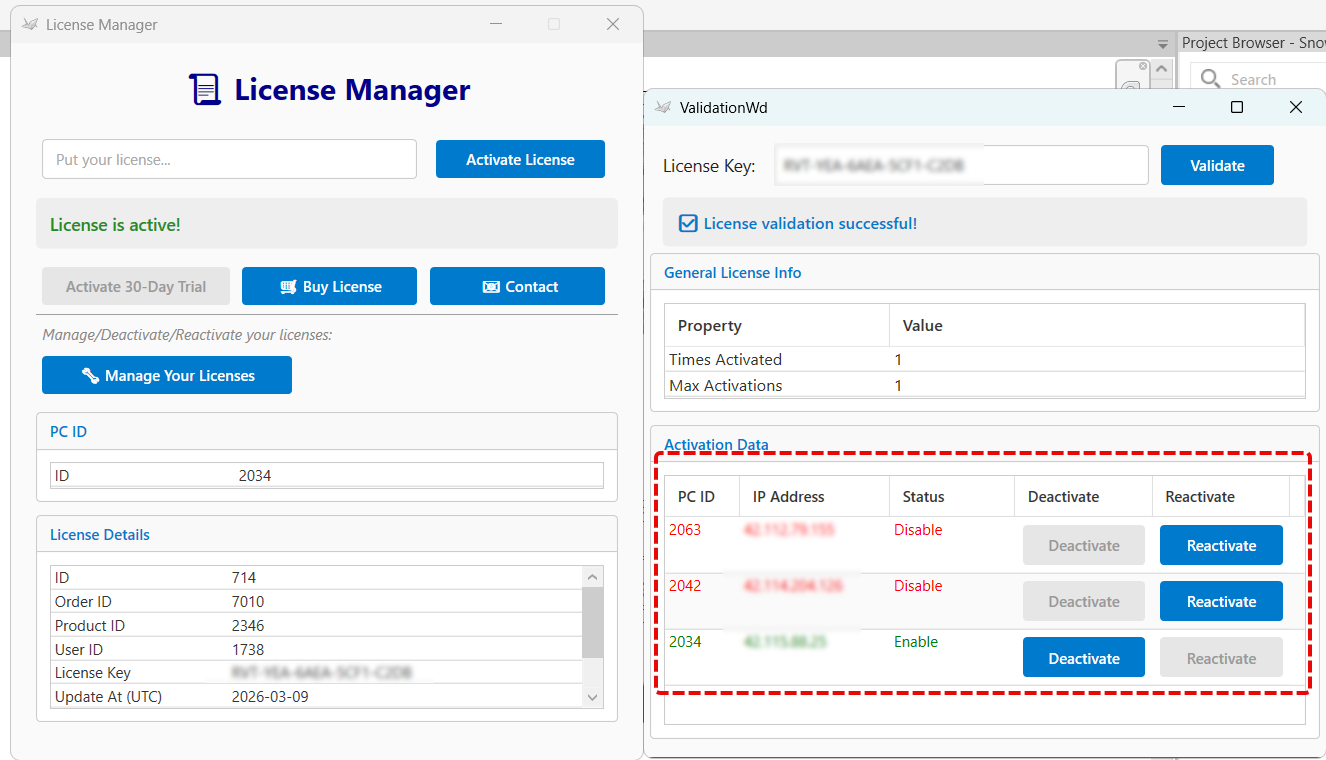1326x760 pixels.
Task: Click the License Manager scroll logo icon
Action: click(x=205, y=90)
